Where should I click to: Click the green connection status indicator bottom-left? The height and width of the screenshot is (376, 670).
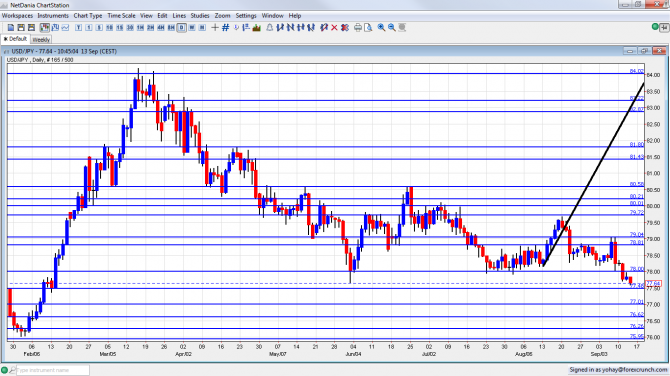pos(4,370)
